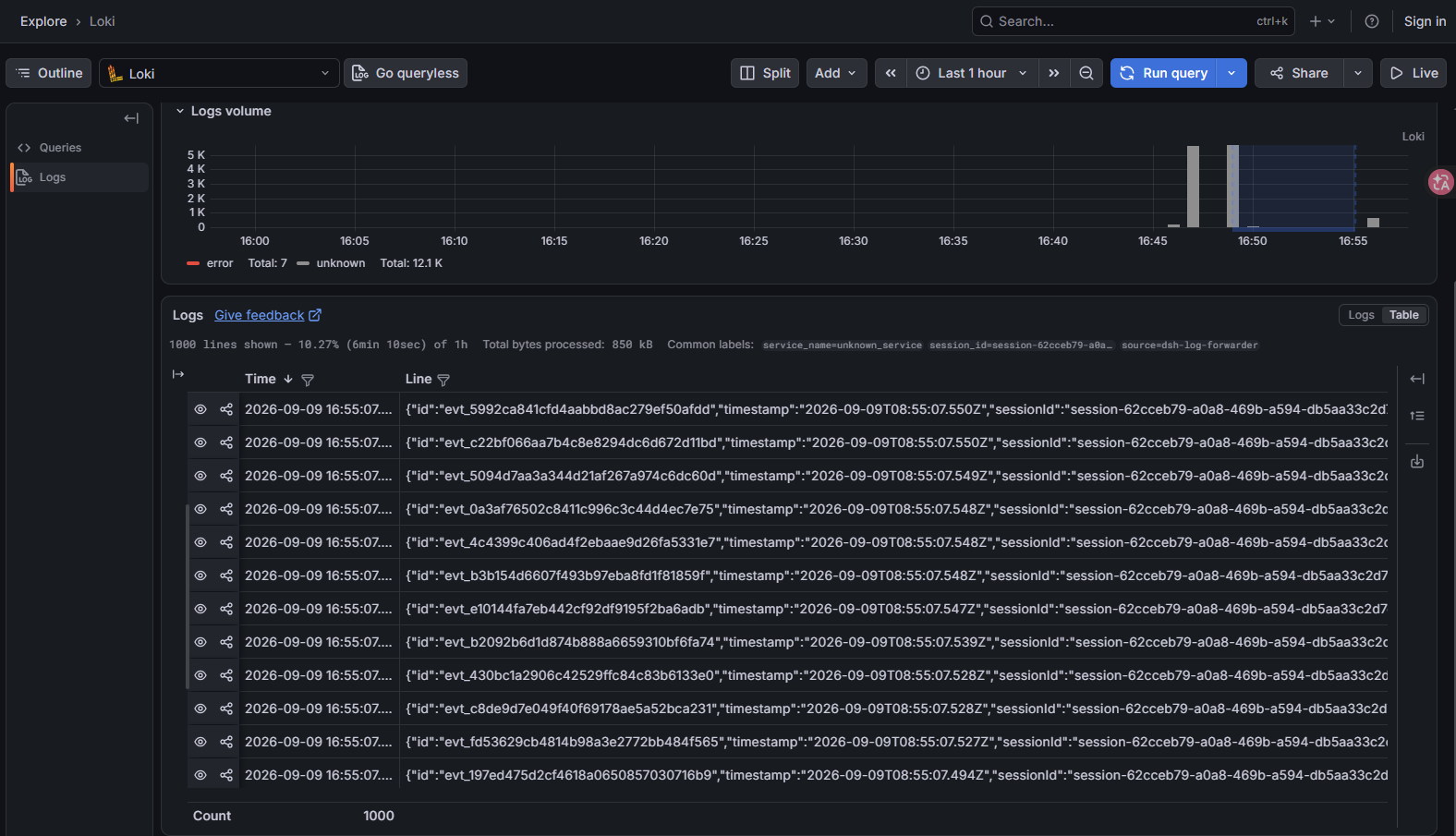Zoom out the time range

pyautogui.click(x=1086, y=73)
